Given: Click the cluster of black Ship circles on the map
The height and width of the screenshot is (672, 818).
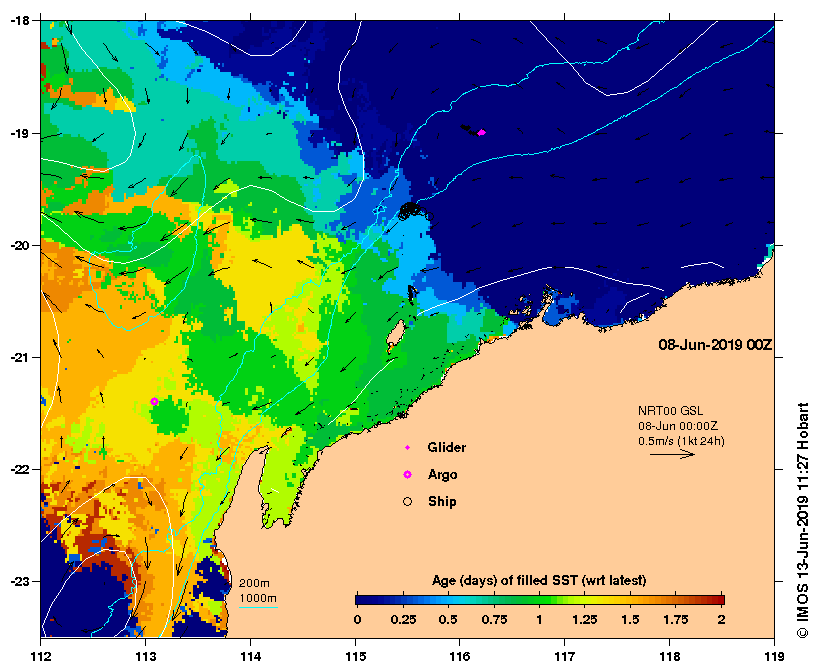Looking at the screenshot, I should (415, 212).
